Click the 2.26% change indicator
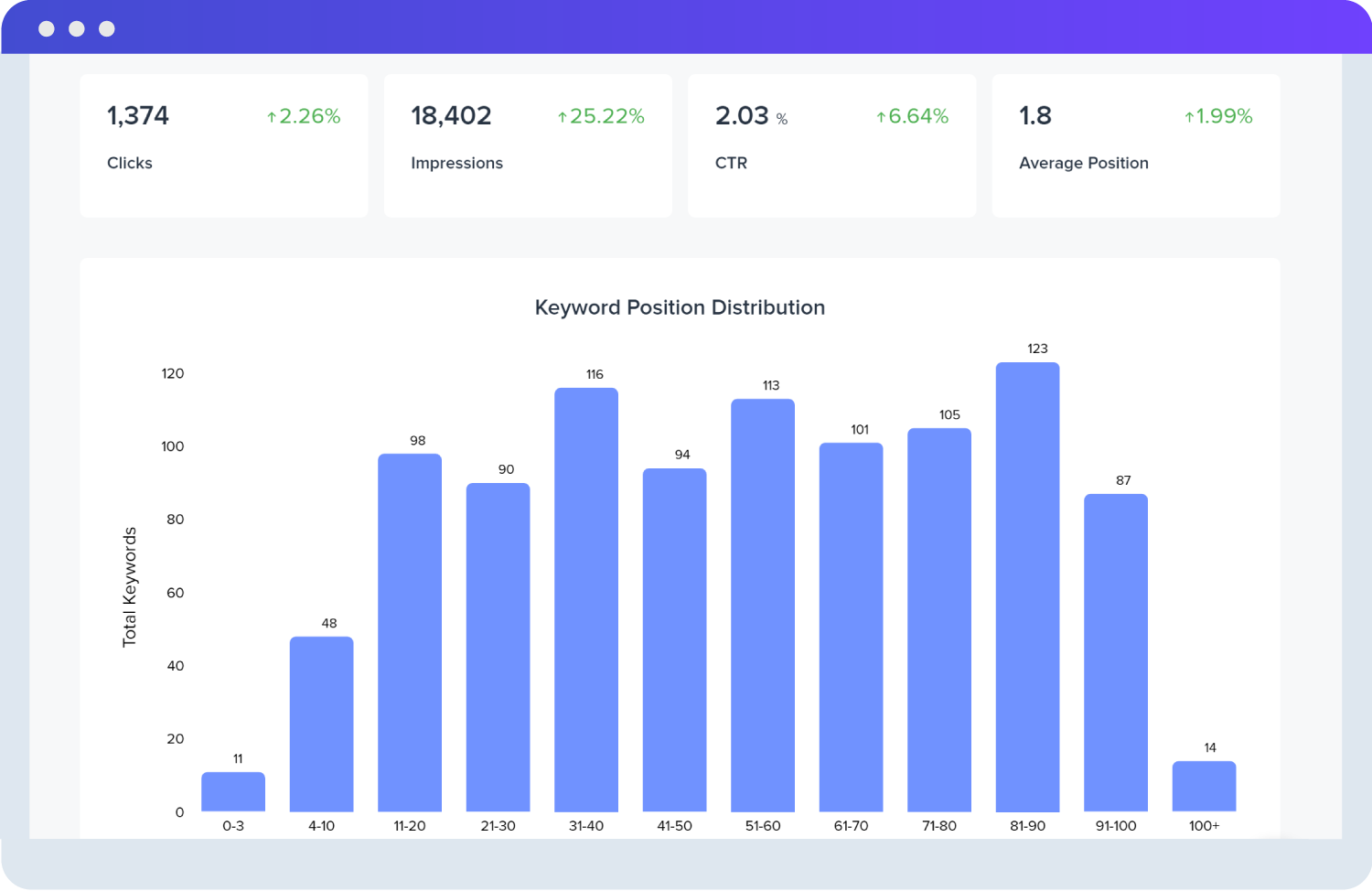Image resolution: width=1372 pixels, height=891 pixels. [x=304, y=116]
